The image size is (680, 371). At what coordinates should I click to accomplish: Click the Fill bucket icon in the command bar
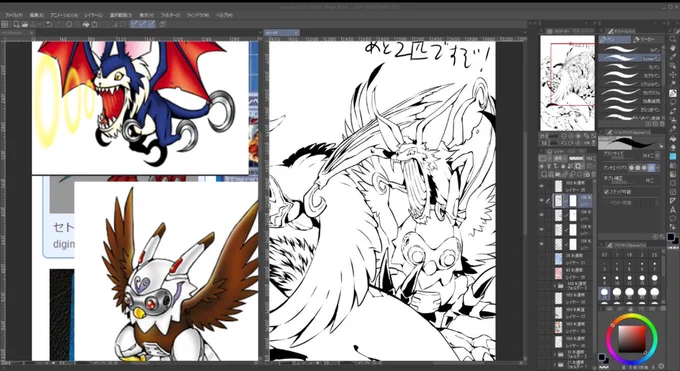[86, 24]
